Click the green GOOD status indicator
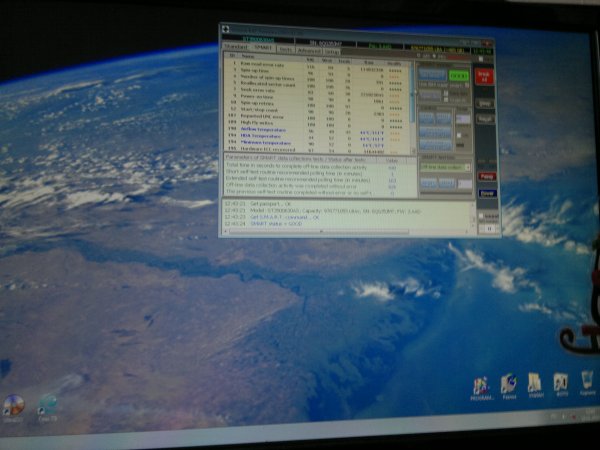 (459, 75)
